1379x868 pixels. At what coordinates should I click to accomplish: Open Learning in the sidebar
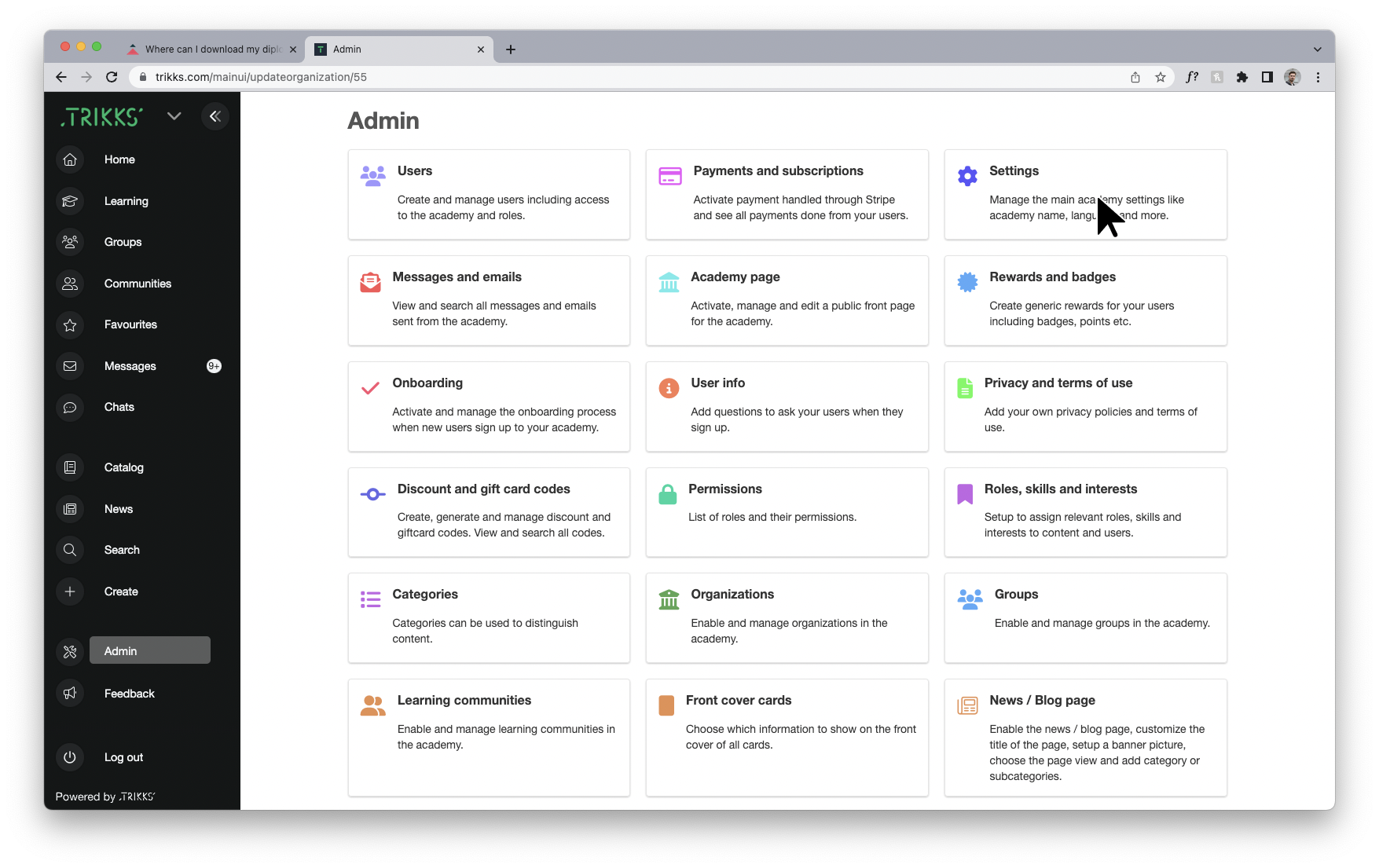tap(127, 201)
